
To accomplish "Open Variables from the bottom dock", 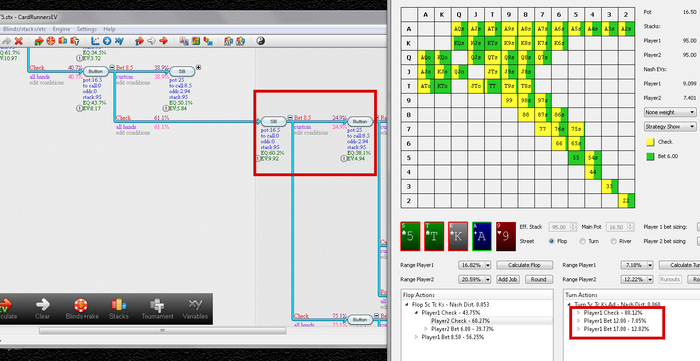I will (x=195, y=309).
